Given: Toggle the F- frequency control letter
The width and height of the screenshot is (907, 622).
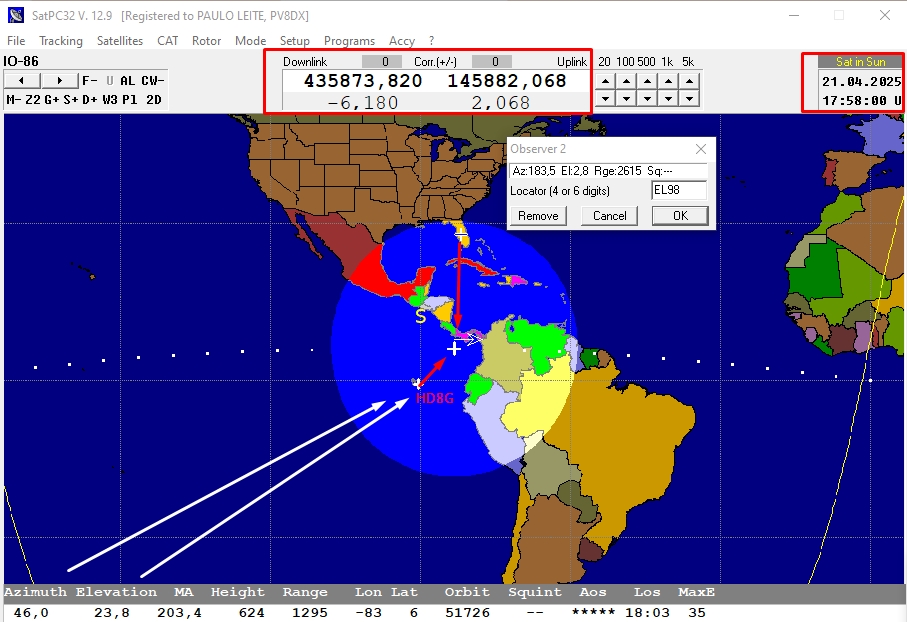Looking at the screenshot, I should tap(90, 80).
